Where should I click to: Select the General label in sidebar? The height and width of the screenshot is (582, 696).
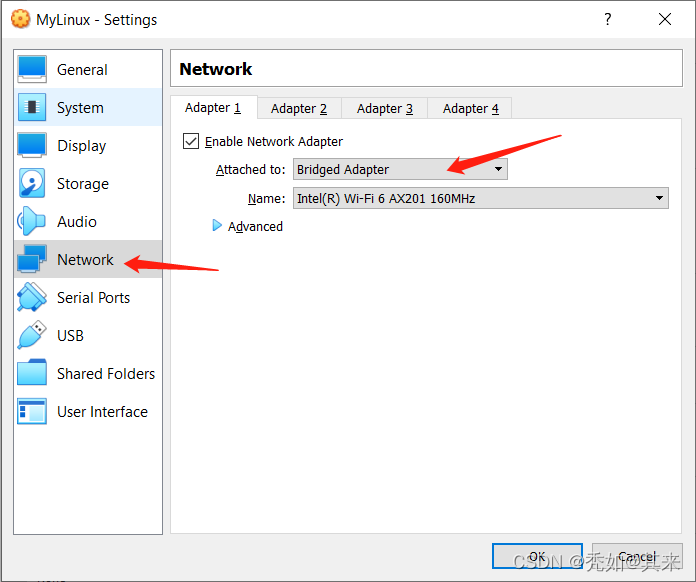point(82,70)
